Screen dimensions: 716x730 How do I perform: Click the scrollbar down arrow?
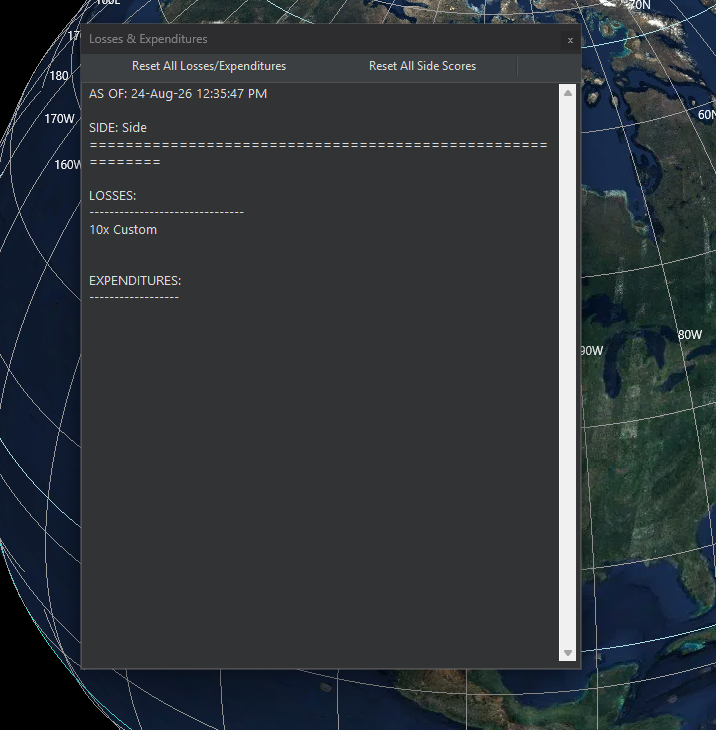click(x=567, y=653)
